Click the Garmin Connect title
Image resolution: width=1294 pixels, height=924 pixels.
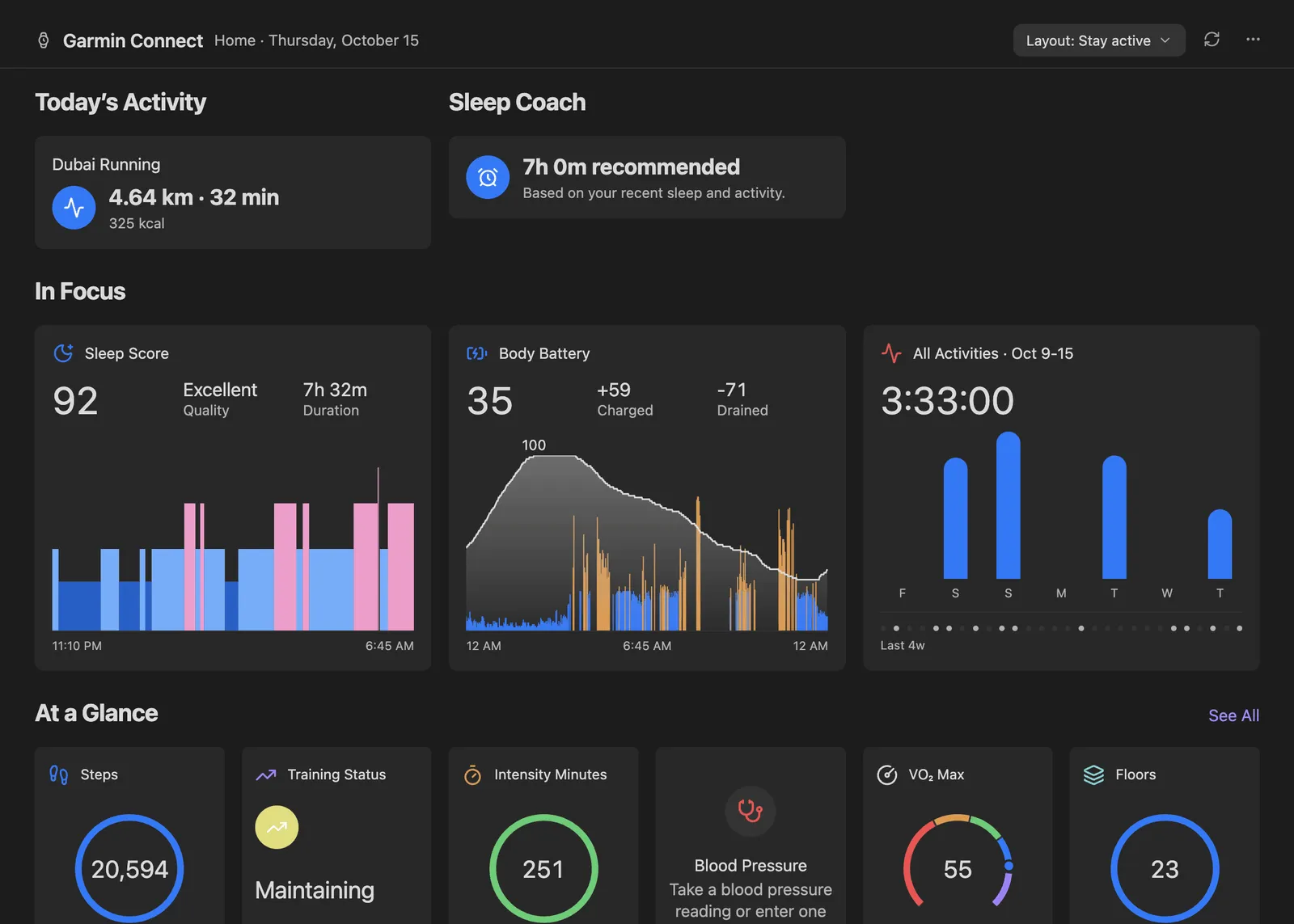pyautogui.click(x=133, y=40)
